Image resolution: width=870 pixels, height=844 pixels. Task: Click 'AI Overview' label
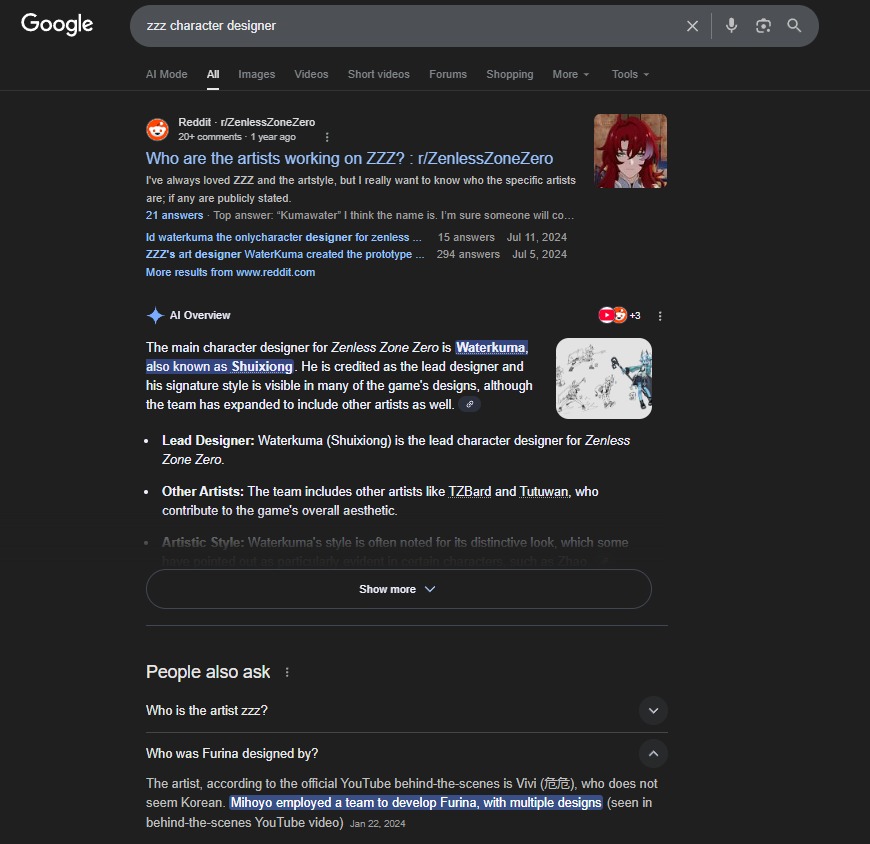(x=200, y=315)
